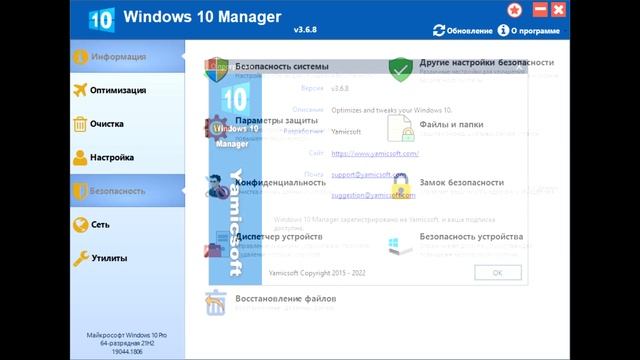Screen dimensions: 640x360
Task: Click the Windows device security icon
Action: [399, 246]
